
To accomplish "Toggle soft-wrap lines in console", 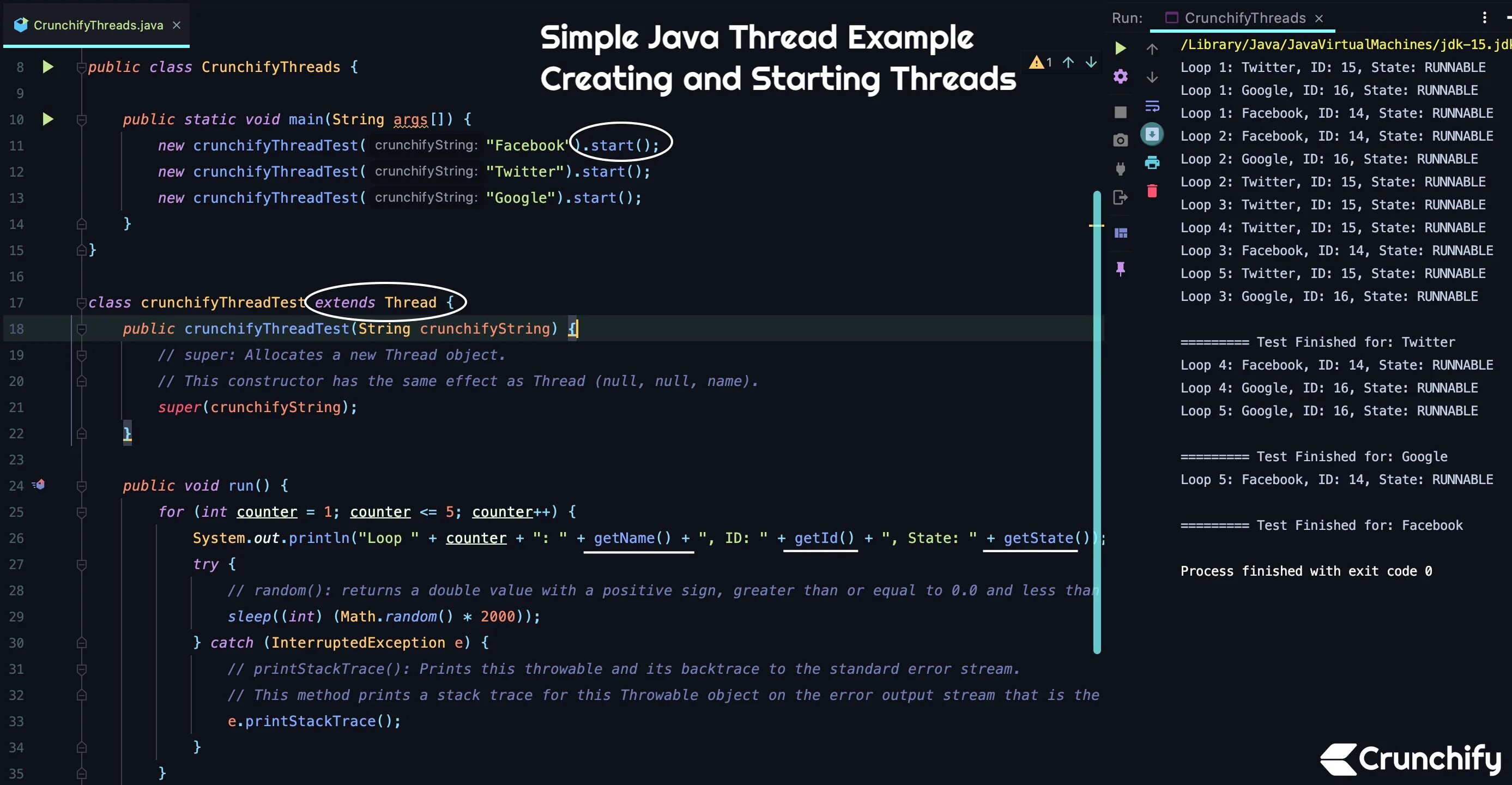I will pos(1152,106).
